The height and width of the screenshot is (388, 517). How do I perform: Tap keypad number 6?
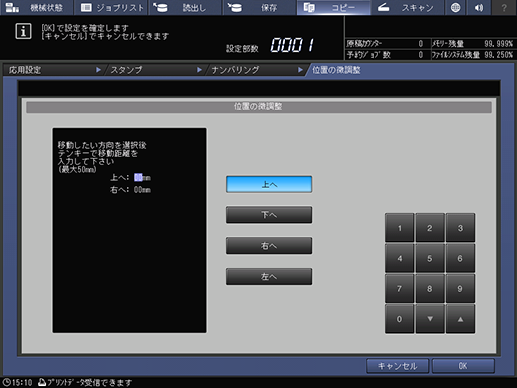(x=460, y=258)
